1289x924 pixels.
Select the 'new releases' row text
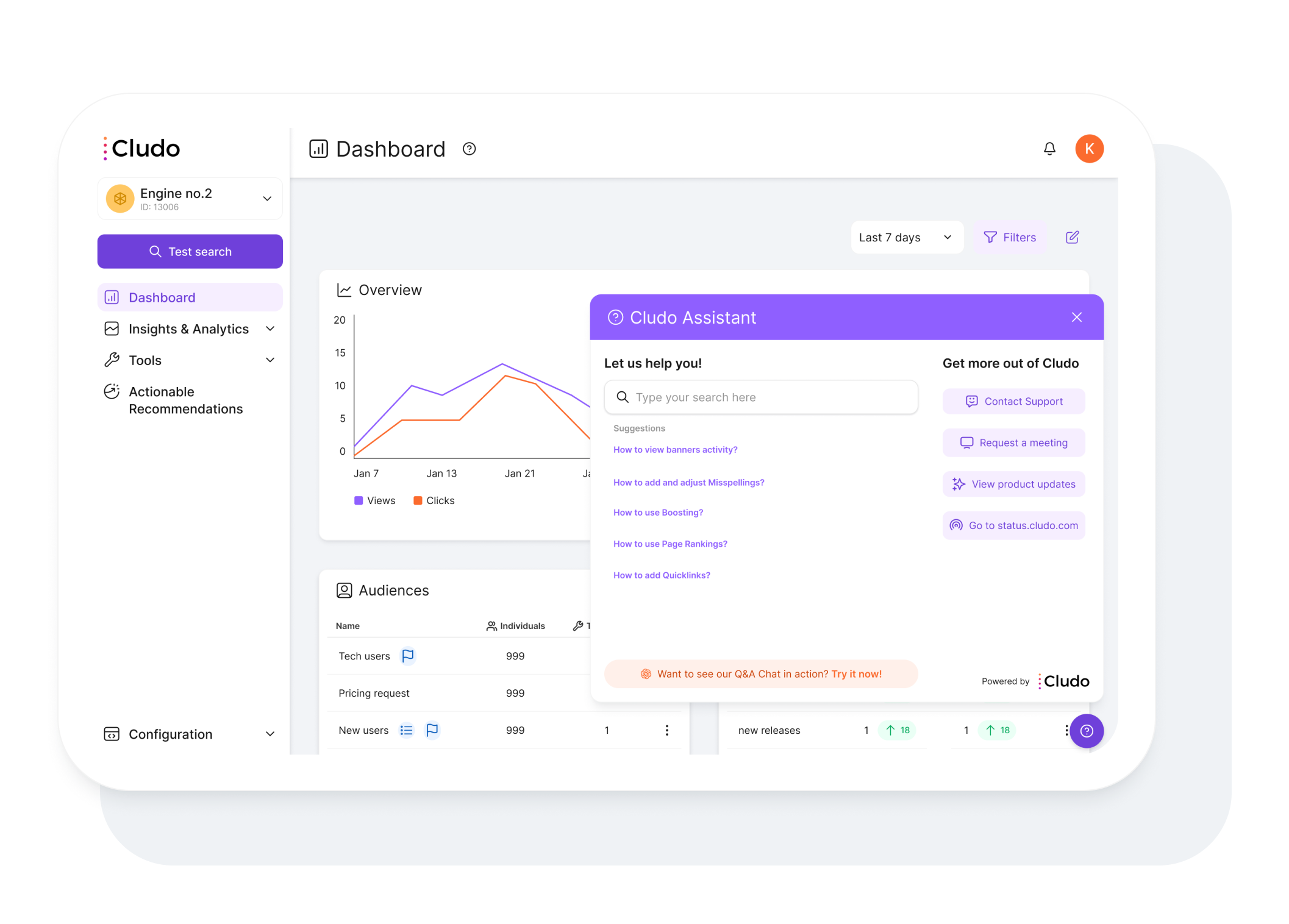point(769,730)
